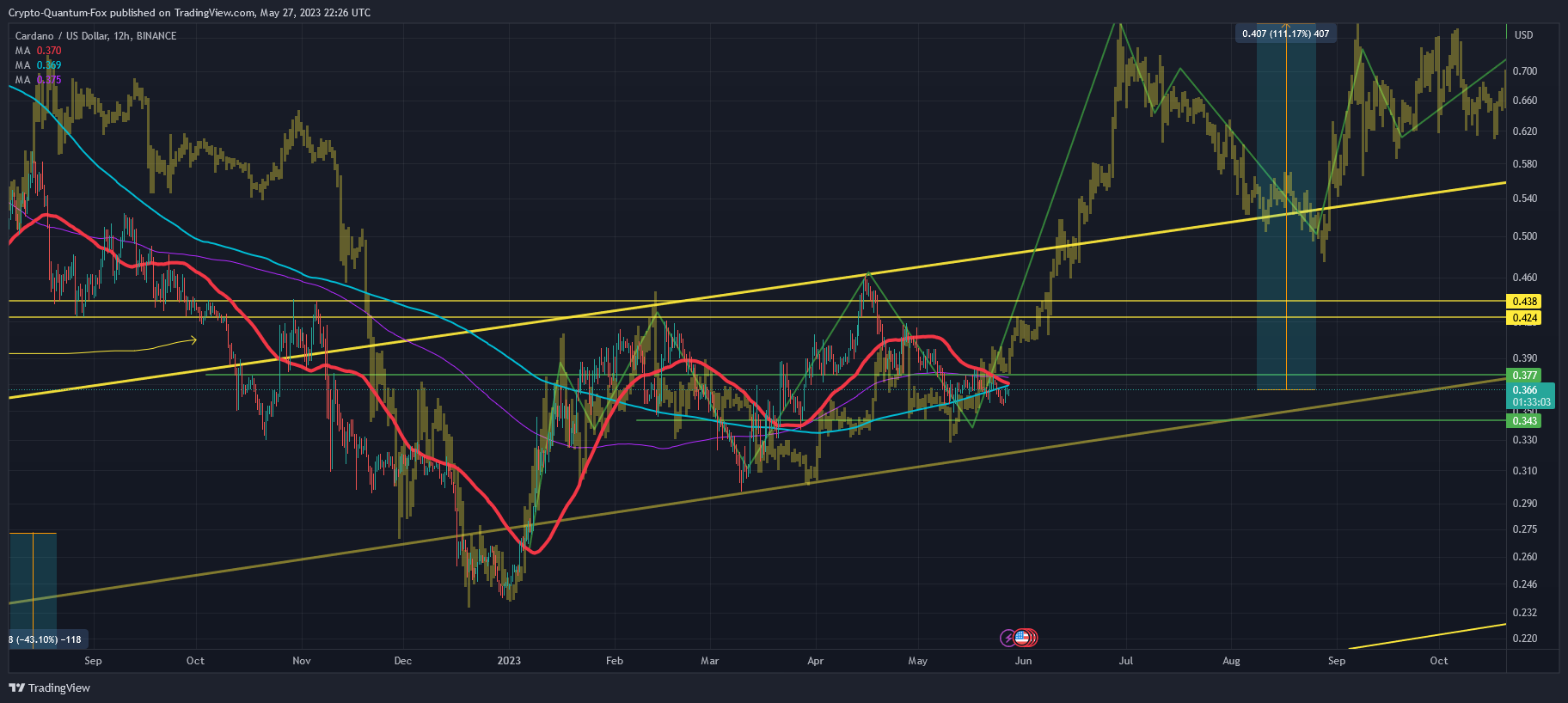Viewport: 1568px width, 703px height.
Task: Click the green 0.377 price label
Action: pyautogui.click(x=1525, y=376)
